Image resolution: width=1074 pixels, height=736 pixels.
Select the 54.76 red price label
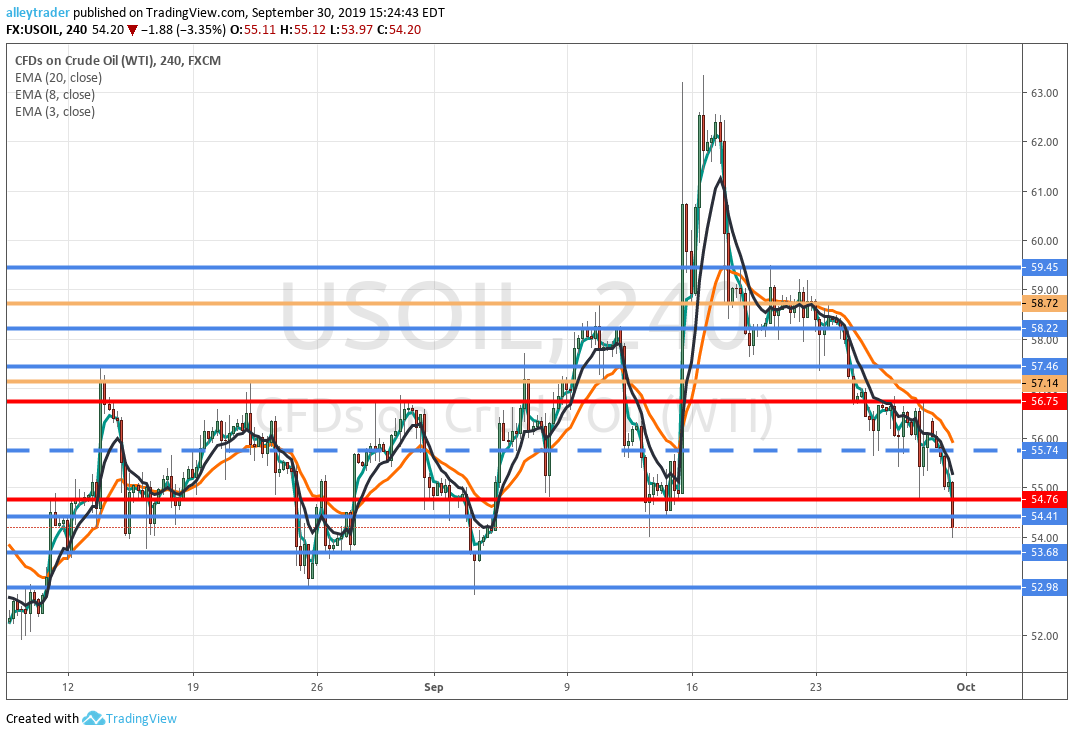tap(1044, 499)
